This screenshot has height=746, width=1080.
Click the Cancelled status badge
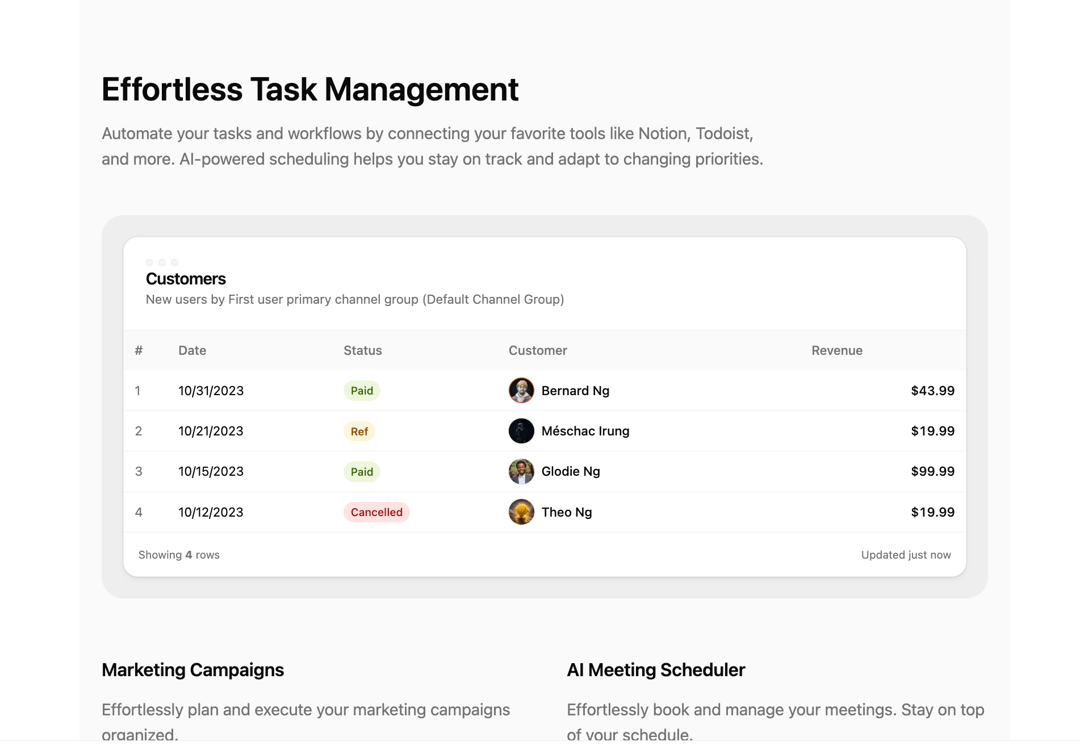point(376,512)
